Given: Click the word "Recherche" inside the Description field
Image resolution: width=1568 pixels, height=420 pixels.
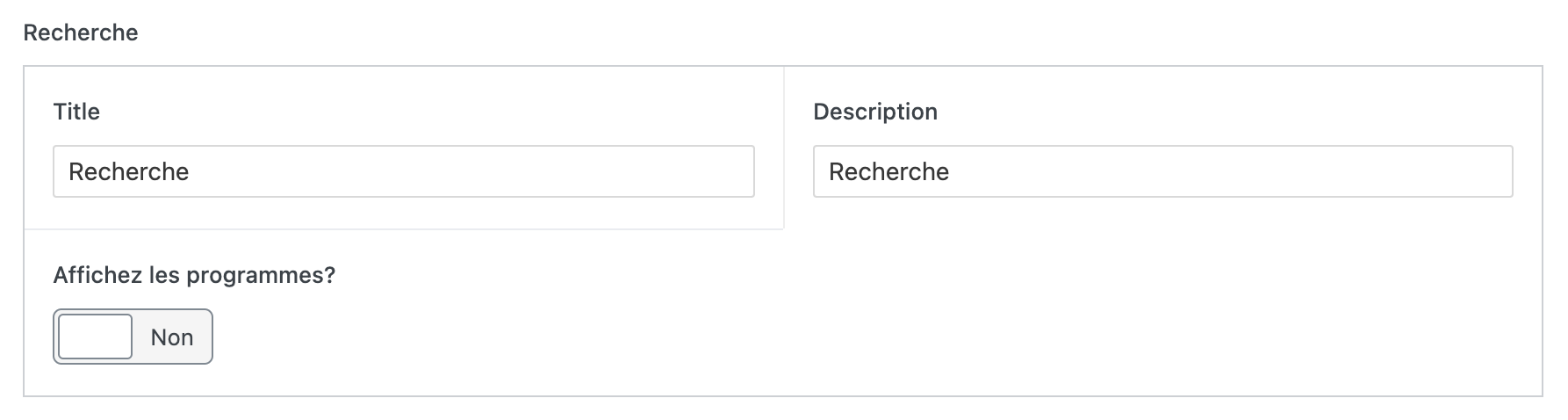Looking at the screenshot, I should (888, 171).
